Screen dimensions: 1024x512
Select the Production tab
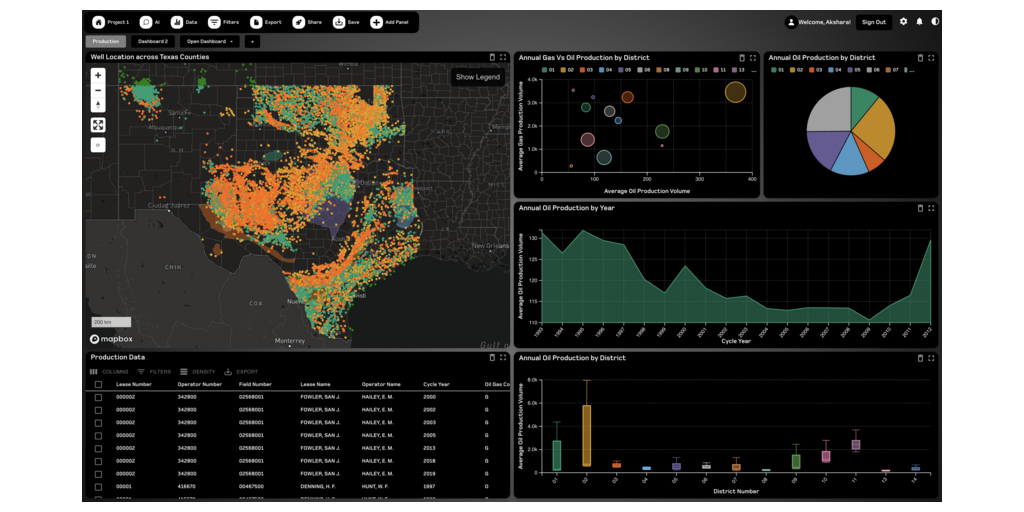(106, 42)
